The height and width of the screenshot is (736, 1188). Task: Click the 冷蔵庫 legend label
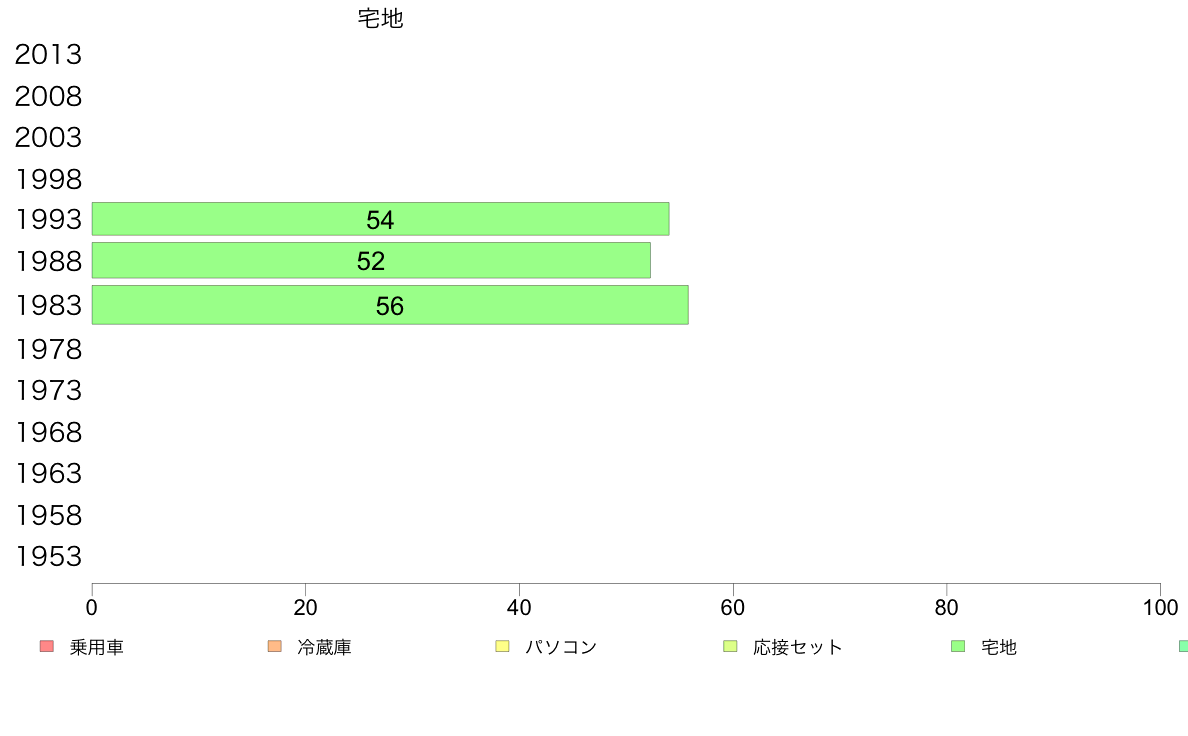[324, 647]
